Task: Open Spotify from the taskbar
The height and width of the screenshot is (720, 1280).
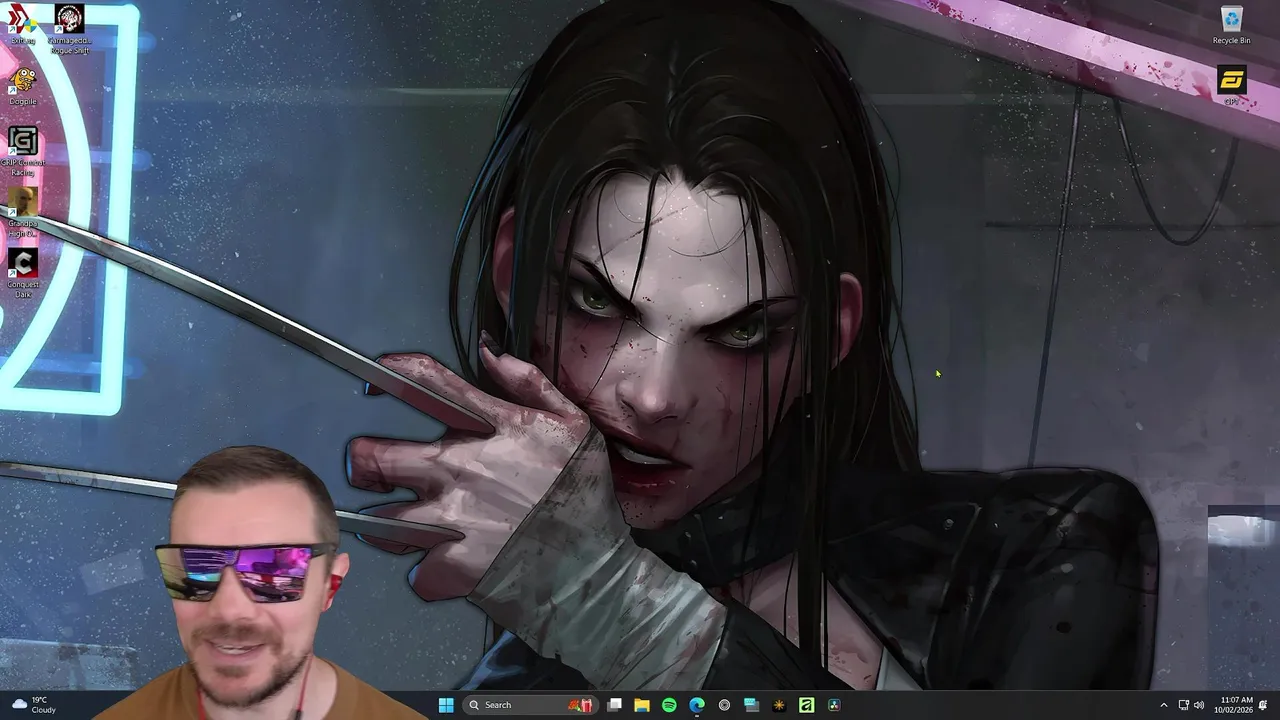Action: pyautogui.click(x=669, y=705)
